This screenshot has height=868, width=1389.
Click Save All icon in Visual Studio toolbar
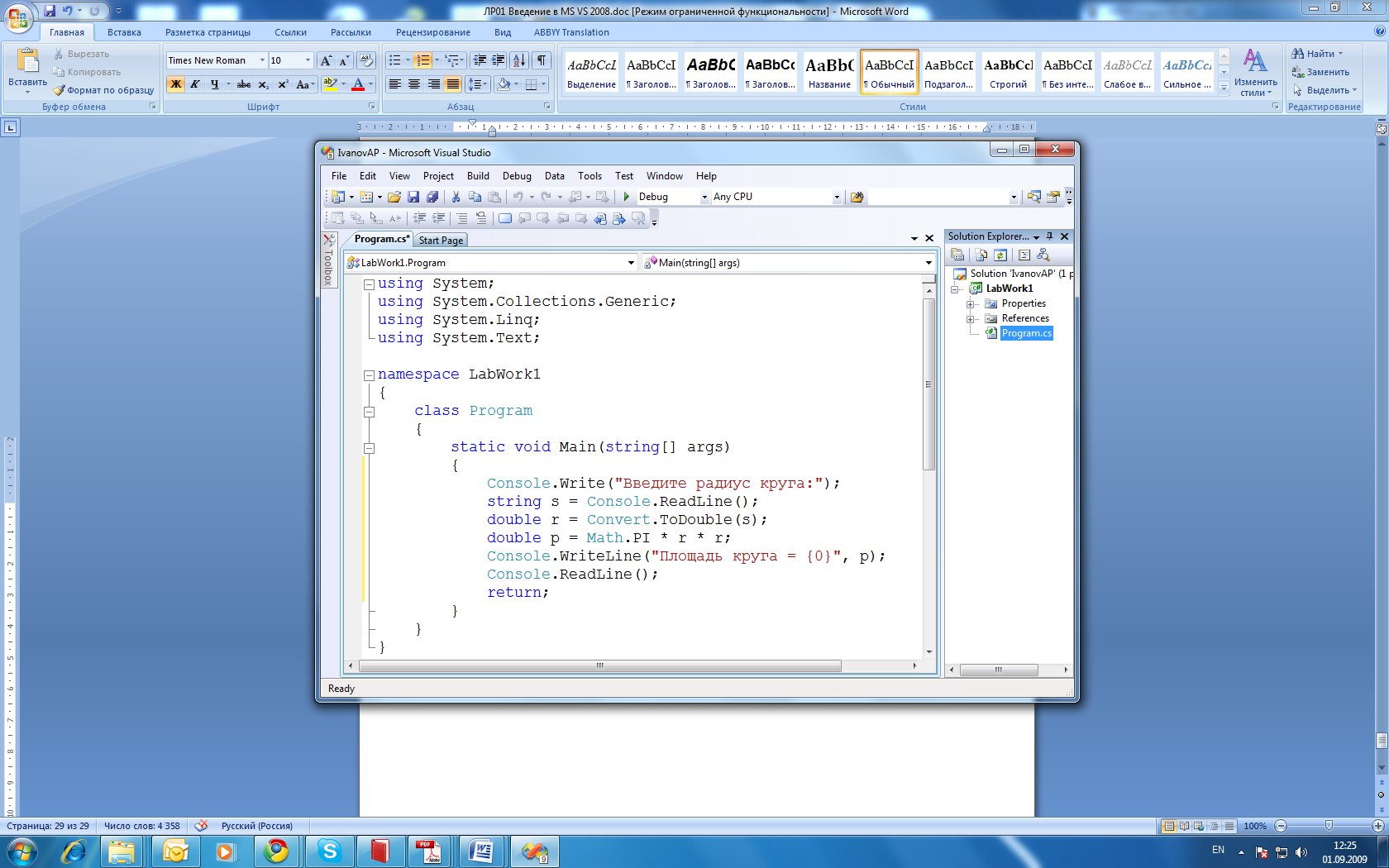[432, 197]
